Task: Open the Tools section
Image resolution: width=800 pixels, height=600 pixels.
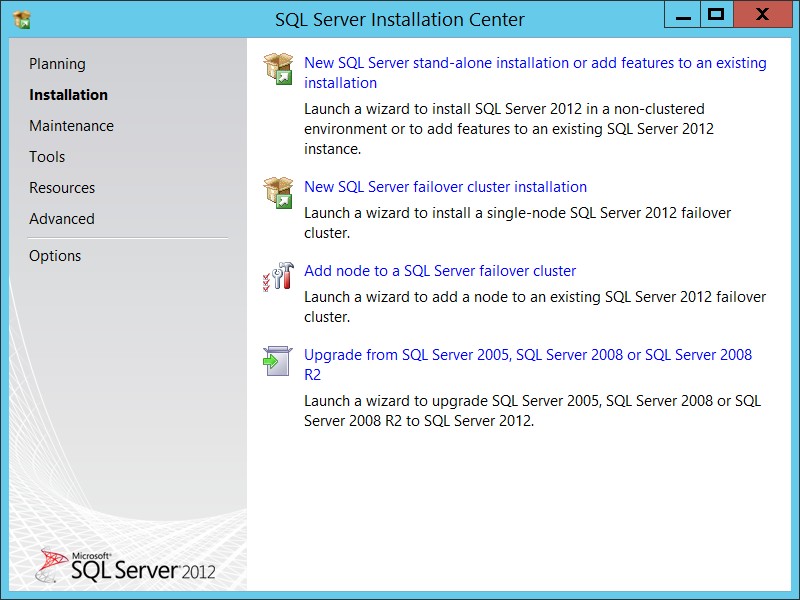Action: 47,157
